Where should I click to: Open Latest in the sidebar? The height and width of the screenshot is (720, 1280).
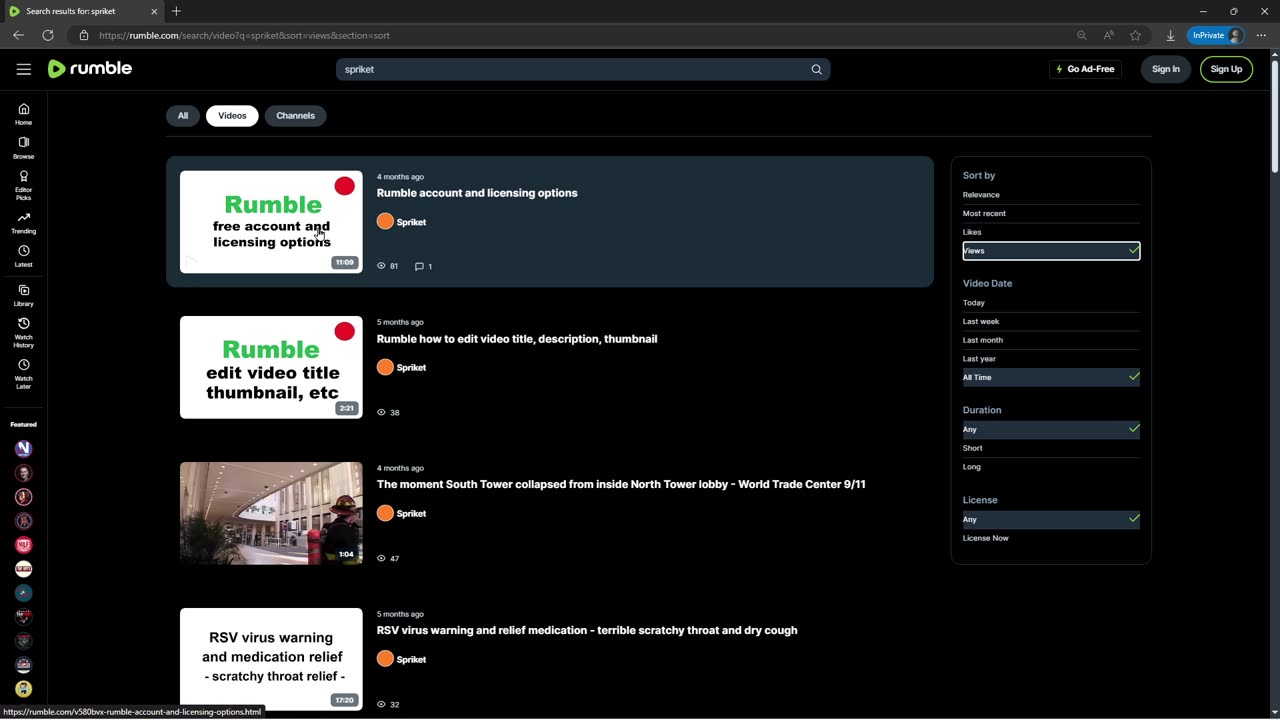point(24,256)
